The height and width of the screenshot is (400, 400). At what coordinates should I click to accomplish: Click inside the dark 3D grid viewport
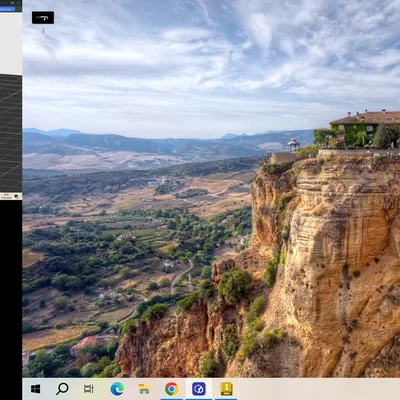[11, 133]
